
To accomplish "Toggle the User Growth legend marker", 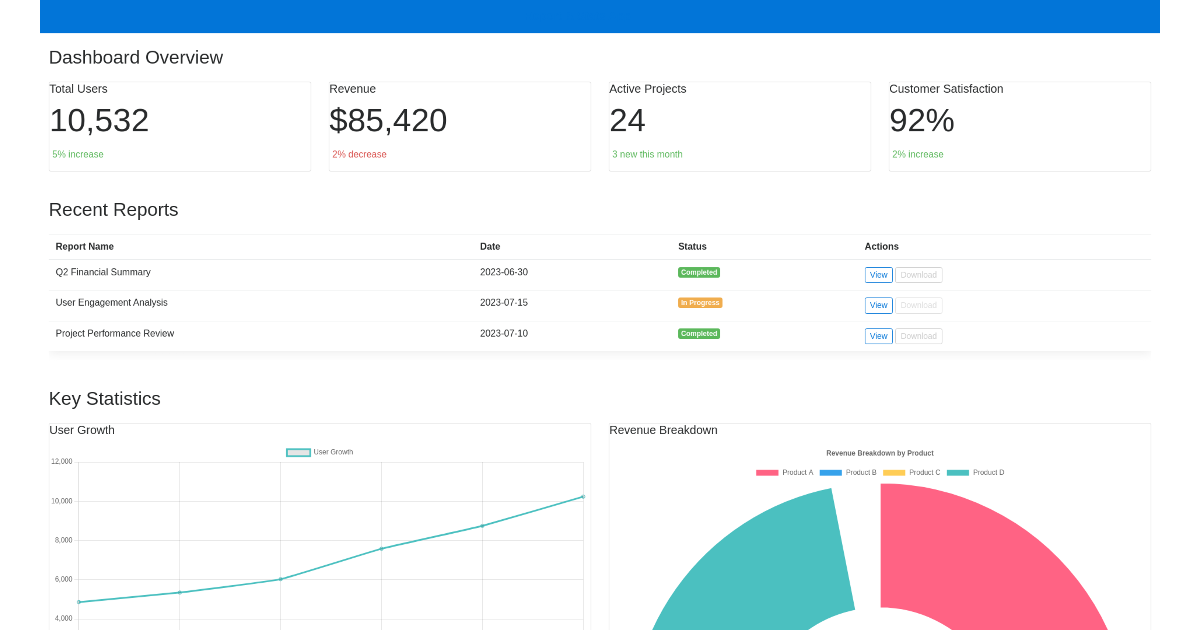I will tap(298, 452).
